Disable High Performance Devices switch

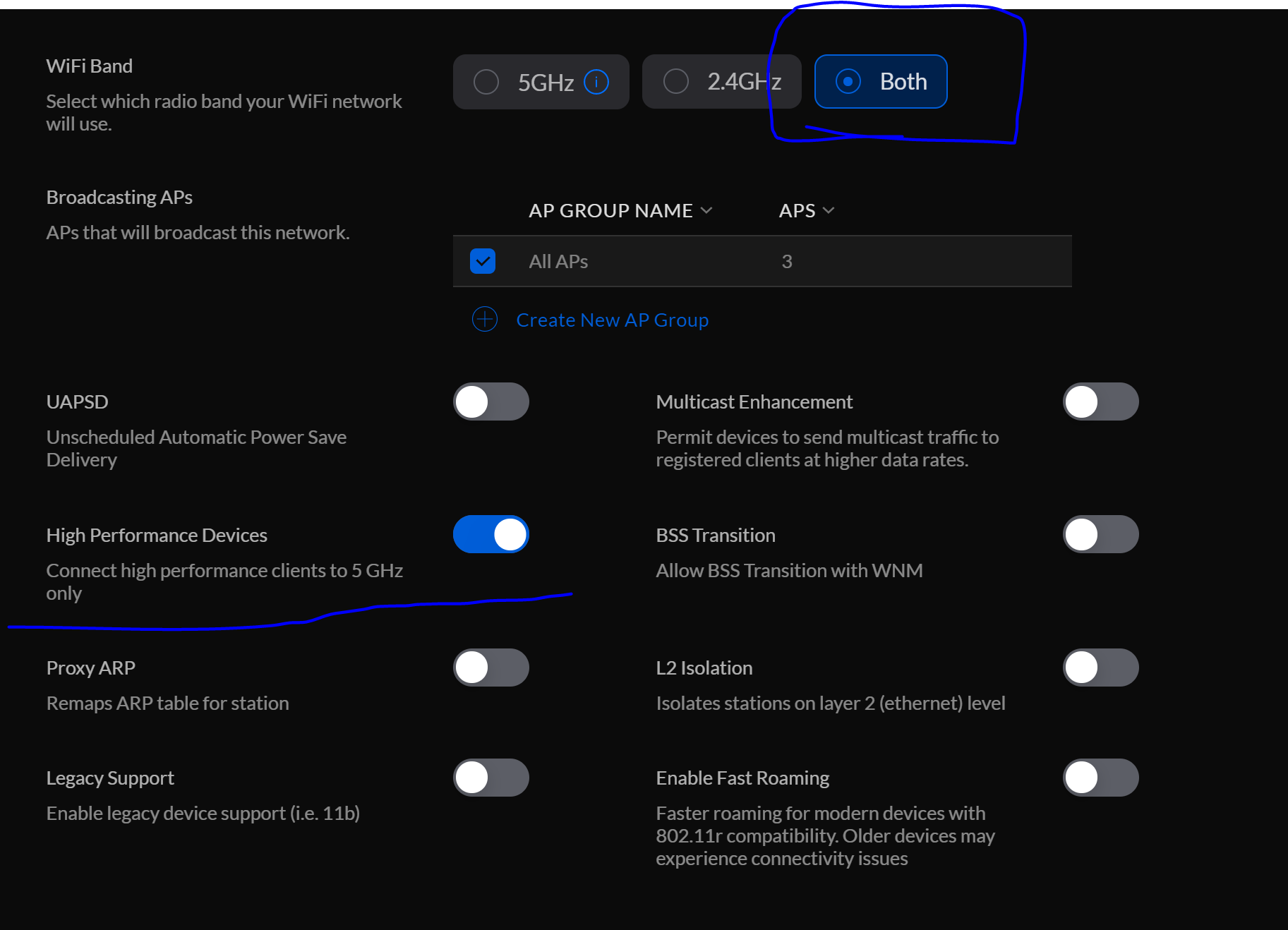click(x=490, y=534)
